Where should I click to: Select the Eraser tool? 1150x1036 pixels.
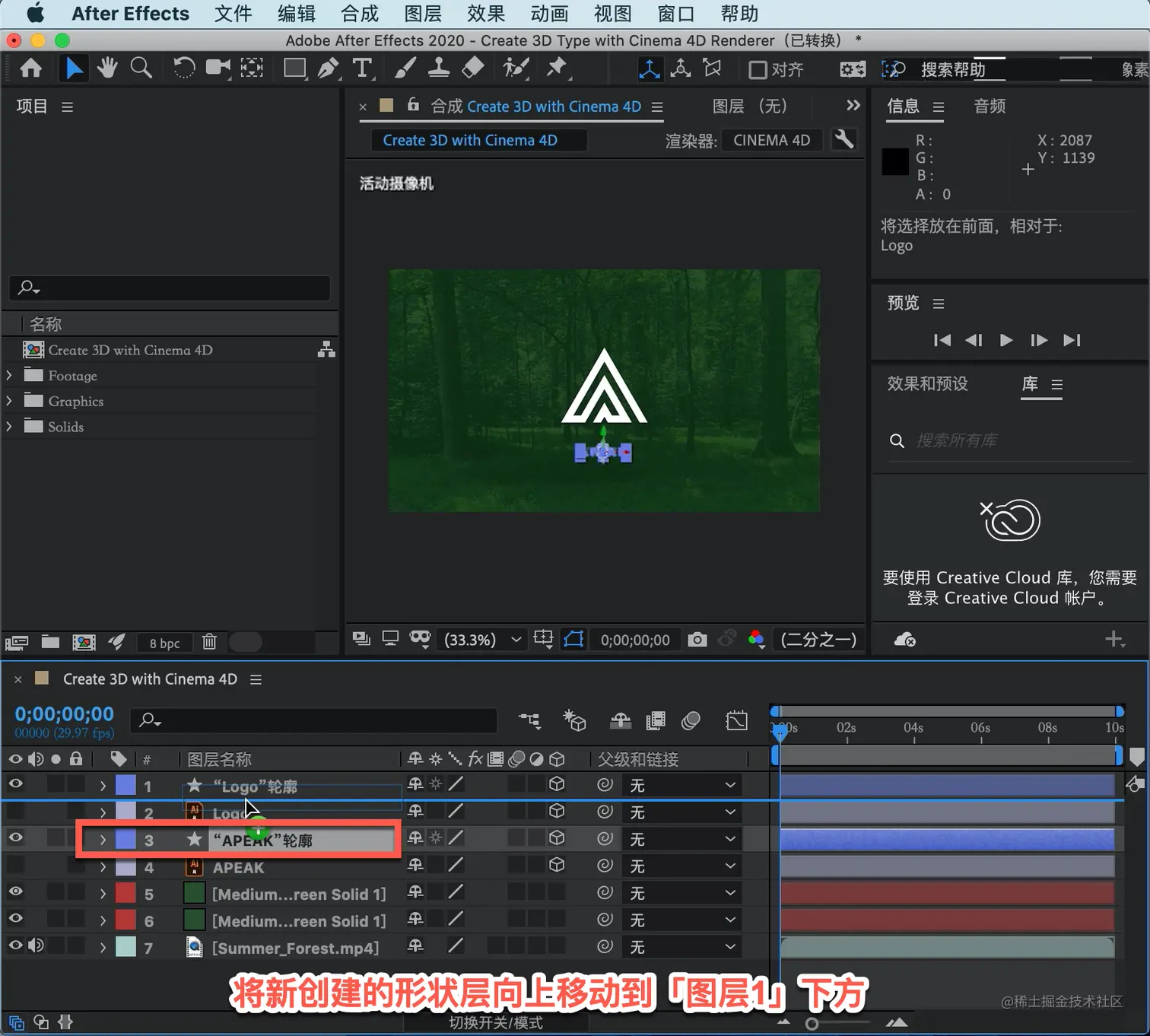click(x=472, y=68)
